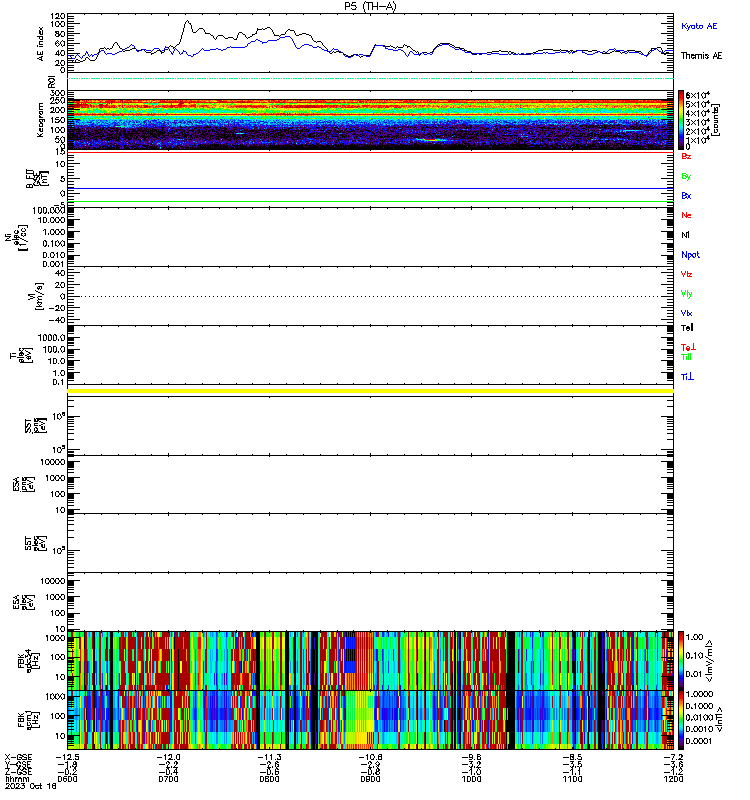750x800 pixels.
Task: Select the blue "Npot" legend label
Action: pyautogui.click(x=690, y=255)
